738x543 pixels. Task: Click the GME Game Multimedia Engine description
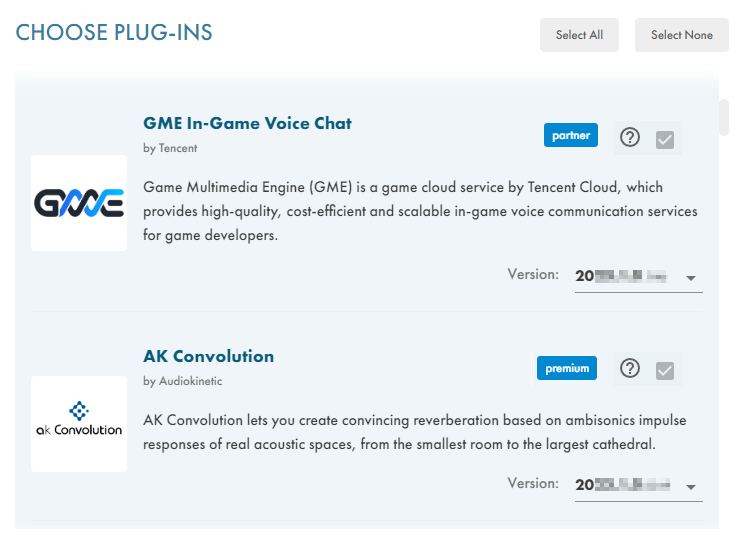click(x=420, y=211)
